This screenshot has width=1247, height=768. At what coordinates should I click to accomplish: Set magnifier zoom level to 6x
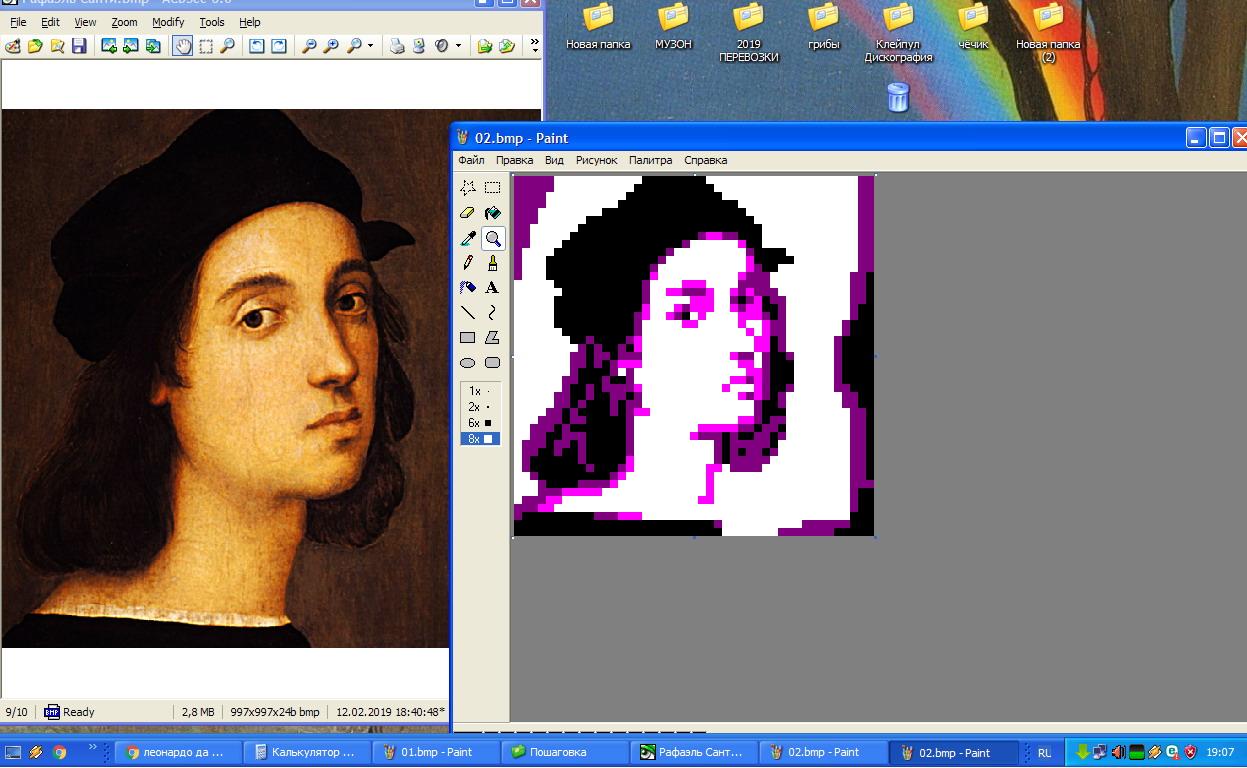pyautogui.click(x=480, y=423)
